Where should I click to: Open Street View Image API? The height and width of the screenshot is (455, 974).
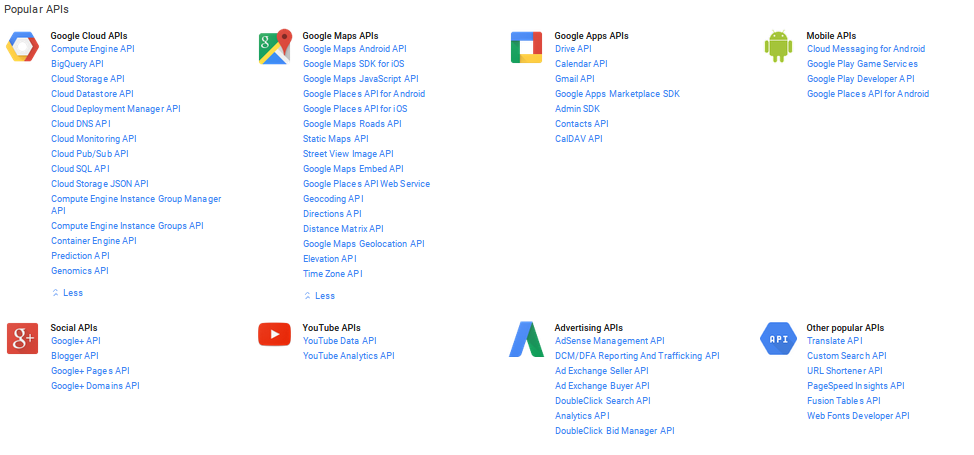click(348, 154)
